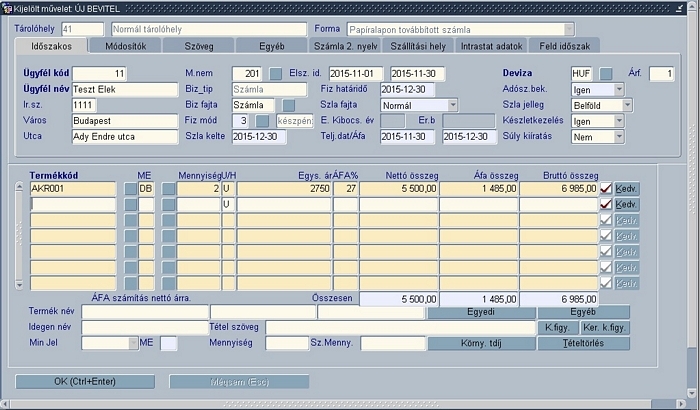The height and width of the screenshot is (410, 700).
Task: Select the Számla 2. nyelv tab
Action: (345, 46)
